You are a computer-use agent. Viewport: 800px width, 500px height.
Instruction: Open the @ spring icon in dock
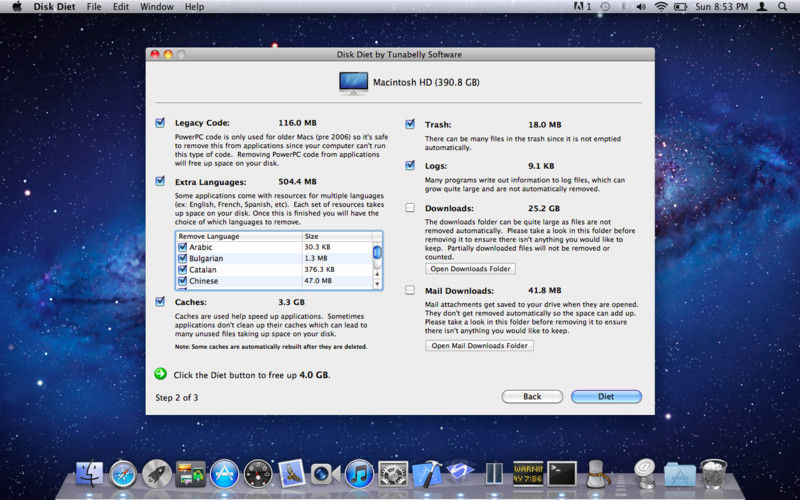click(x=646, y=474)
